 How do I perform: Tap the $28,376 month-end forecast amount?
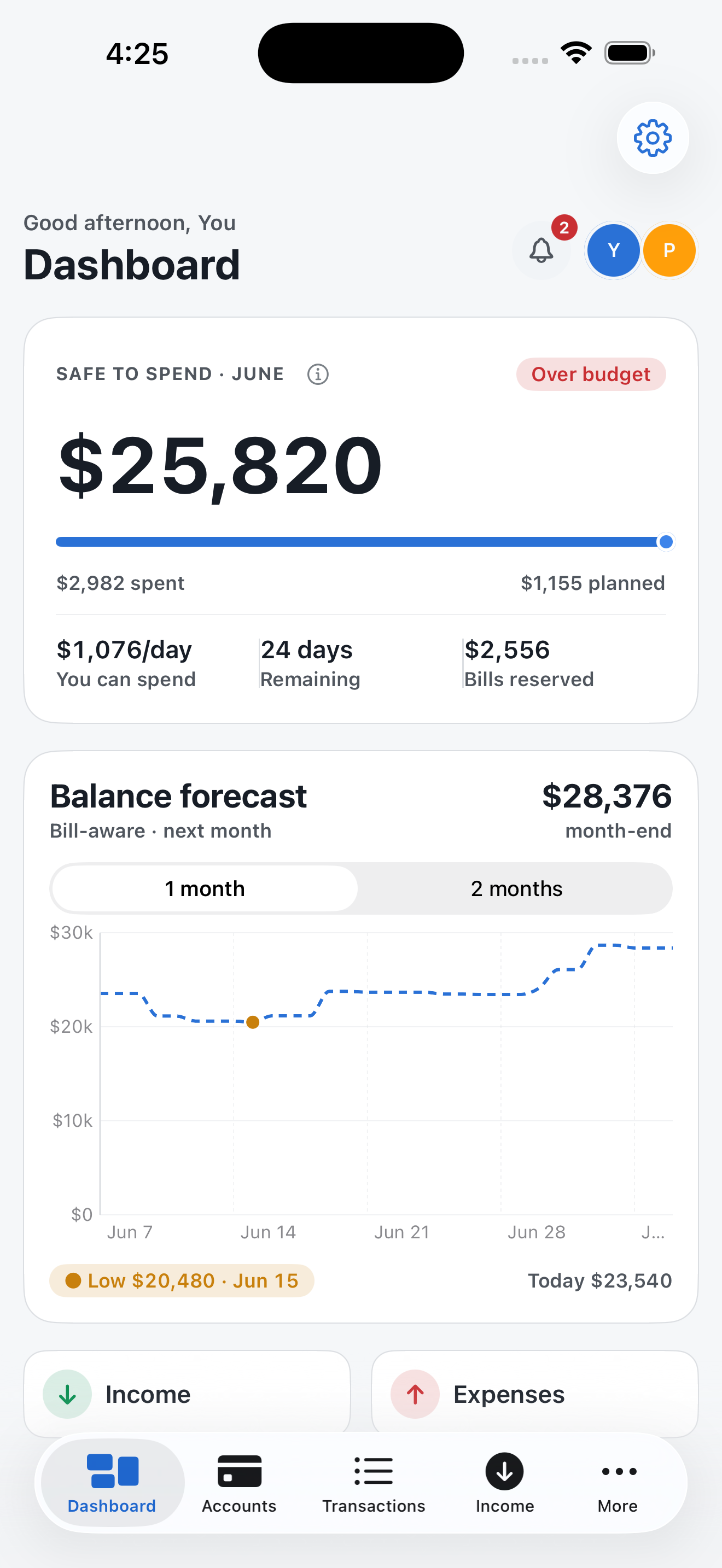click(x=607, y=795)
